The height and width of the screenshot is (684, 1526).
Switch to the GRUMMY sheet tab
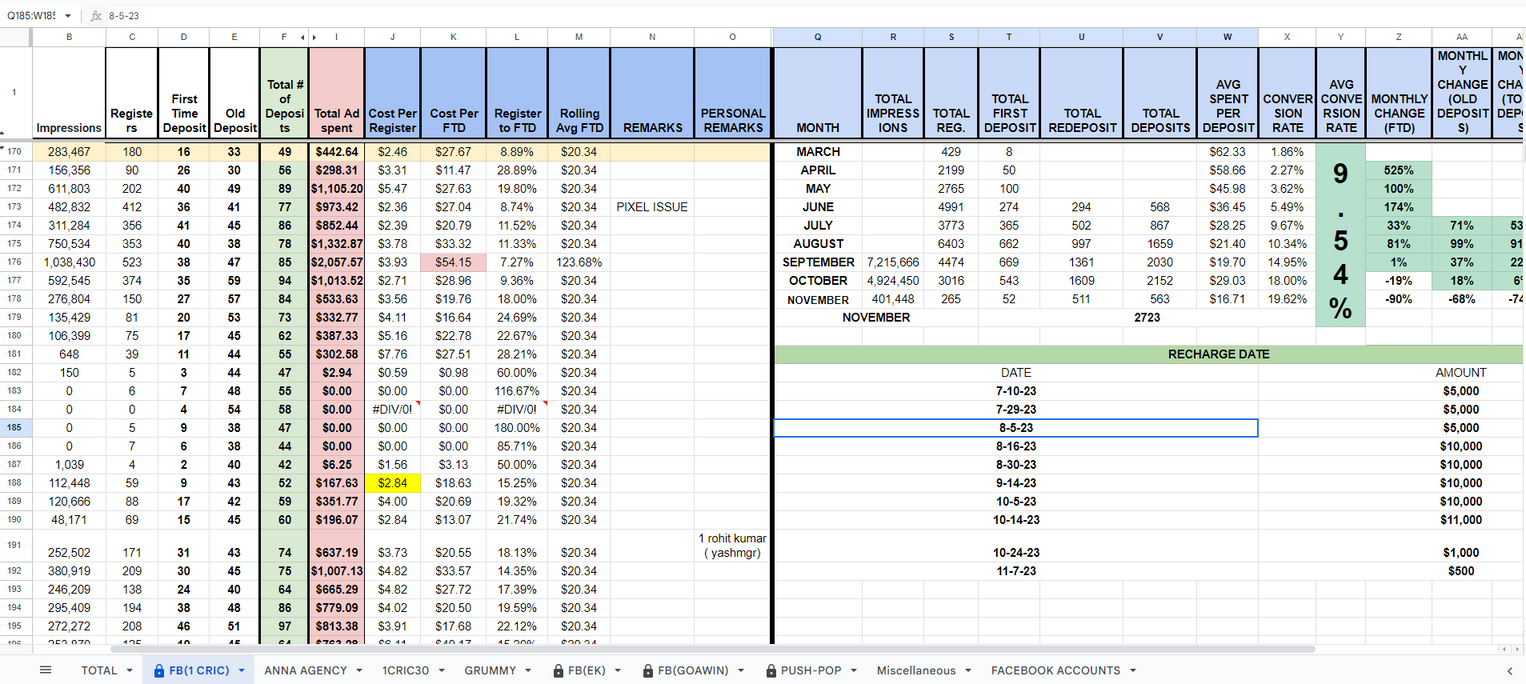pos(490,671)
